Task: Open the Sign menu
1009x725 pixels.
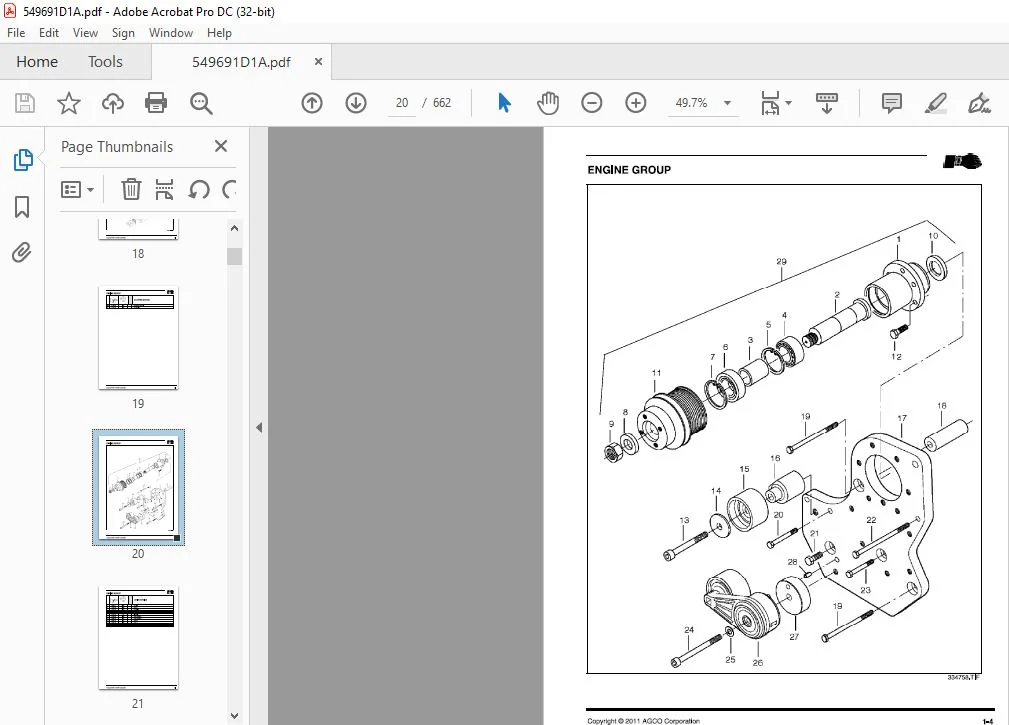Action: [123, 33]
